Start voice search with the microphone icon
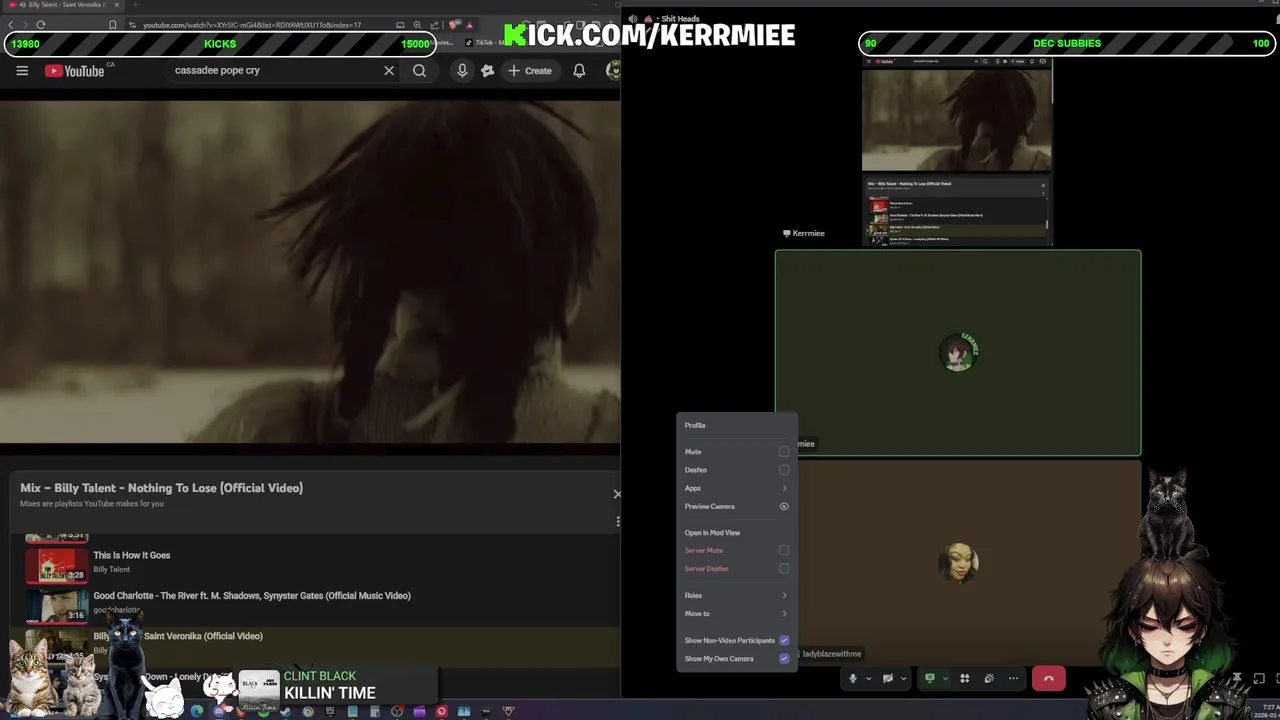Screen dimensions: 1280x720 [462, 71]
